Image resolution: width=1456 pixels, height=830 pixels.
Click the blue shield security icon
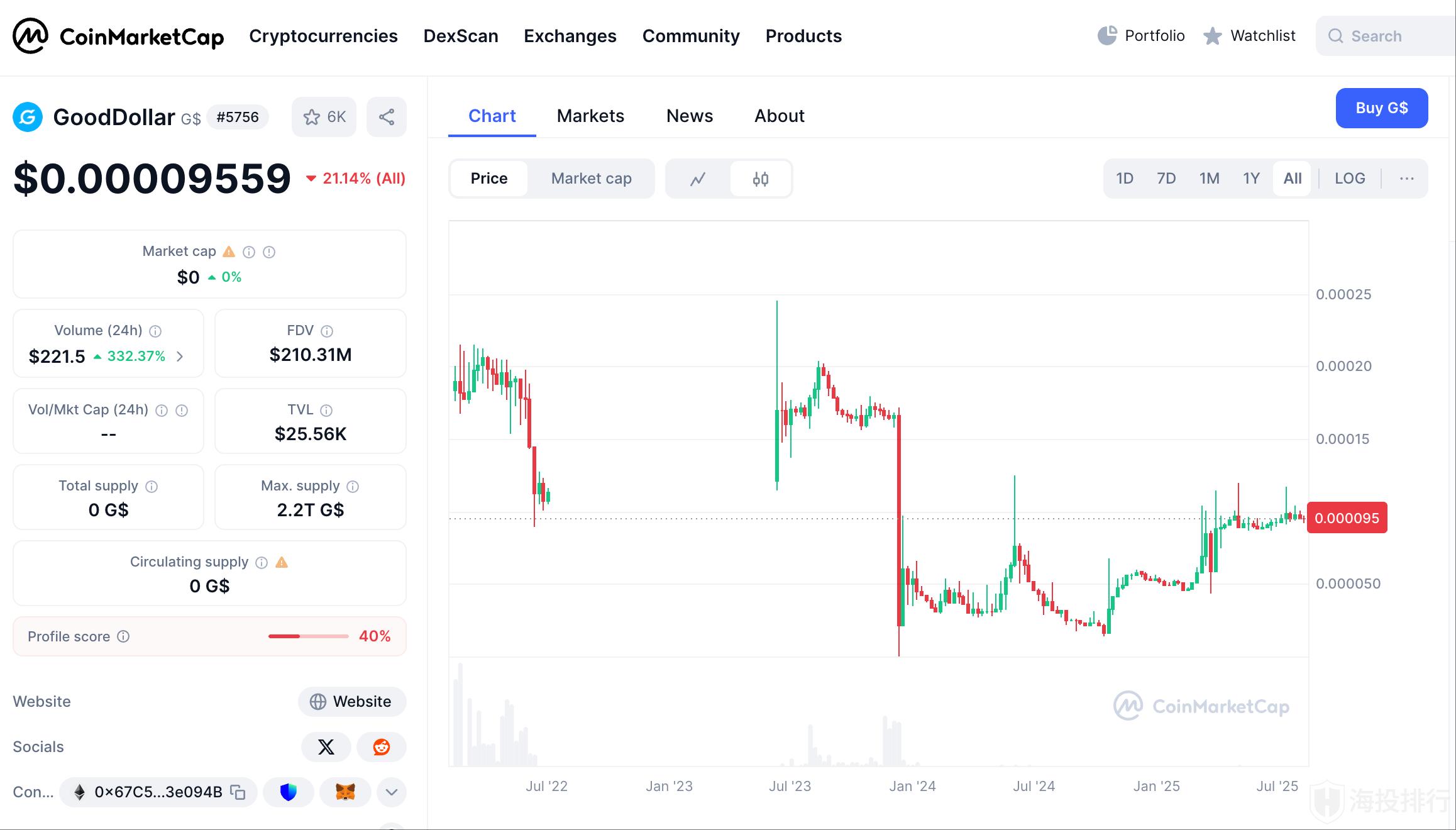[x=289, y=792]
